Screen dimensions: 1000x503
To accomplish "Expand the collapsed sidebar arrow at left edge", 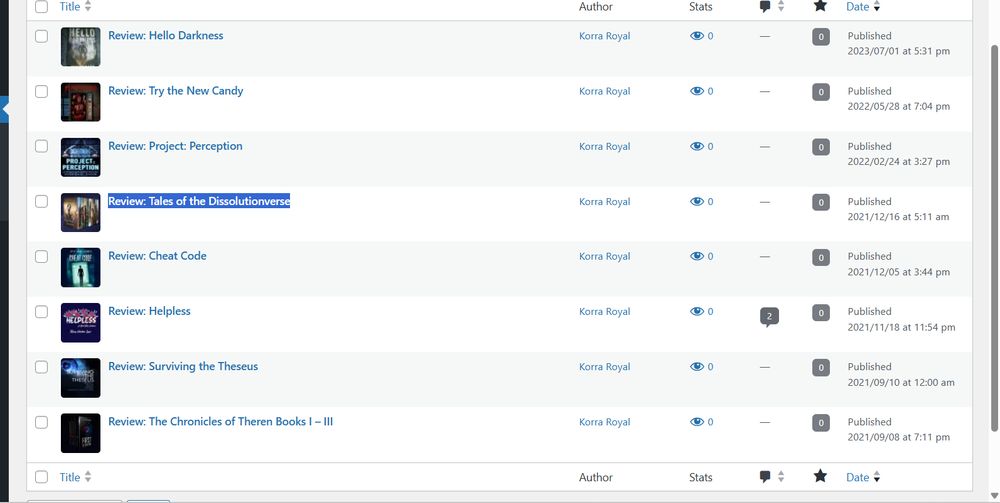I will coord(4,109).
